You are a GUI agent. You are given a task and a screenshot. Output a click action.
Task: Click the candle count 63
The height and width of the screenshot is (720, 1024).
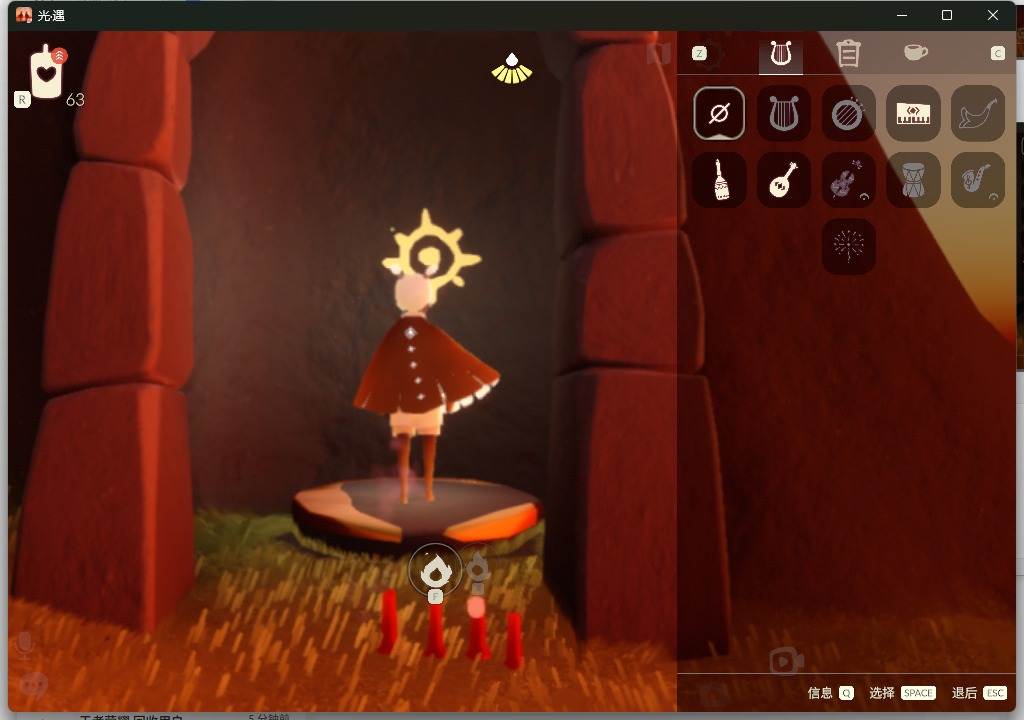pos(75,99)
